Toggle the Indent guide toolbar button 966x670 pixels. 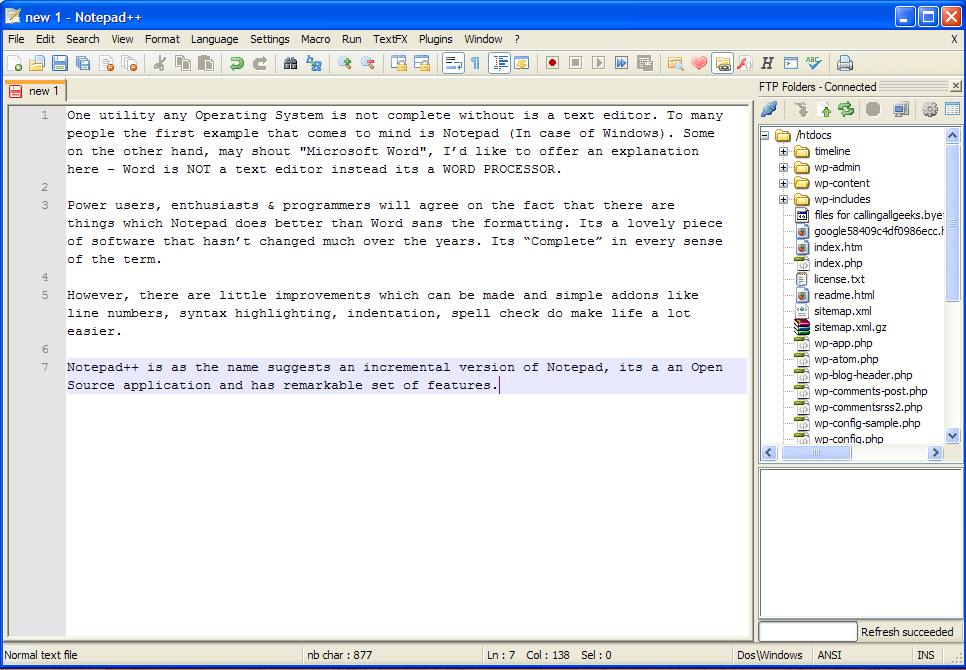(500, 63)
